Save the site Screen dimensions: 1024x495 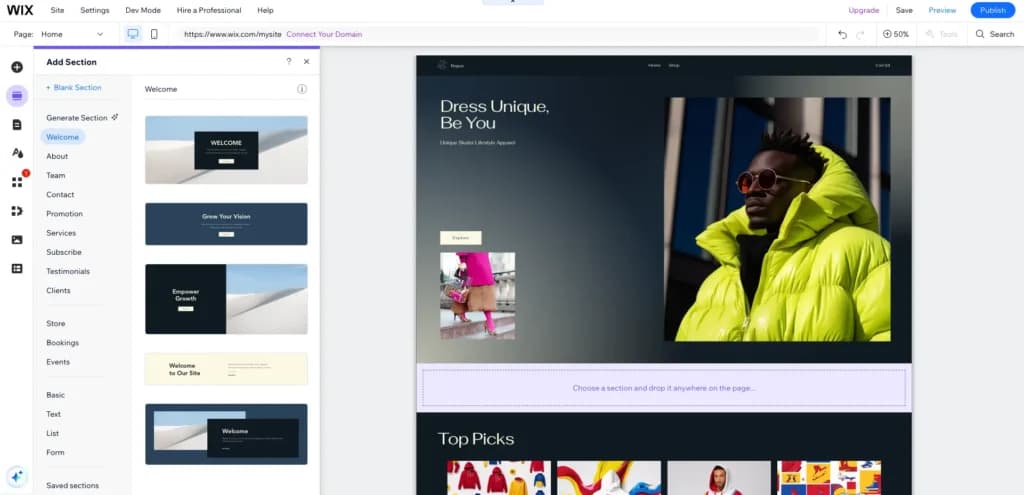point(904,10)
